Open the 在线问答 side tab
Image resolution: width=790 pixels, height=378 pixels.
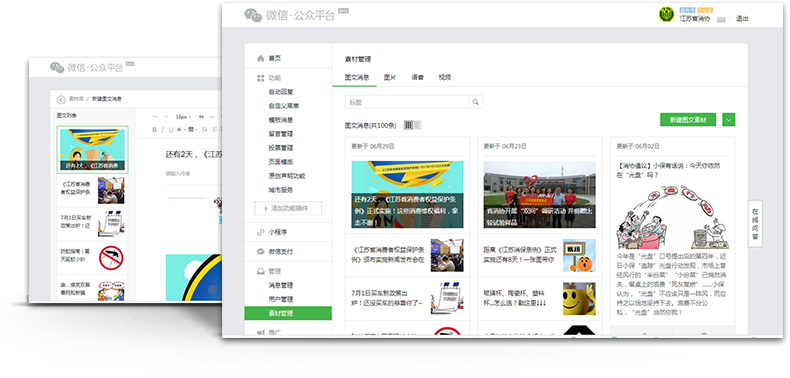pyautogui.click(x=755, y=224)
